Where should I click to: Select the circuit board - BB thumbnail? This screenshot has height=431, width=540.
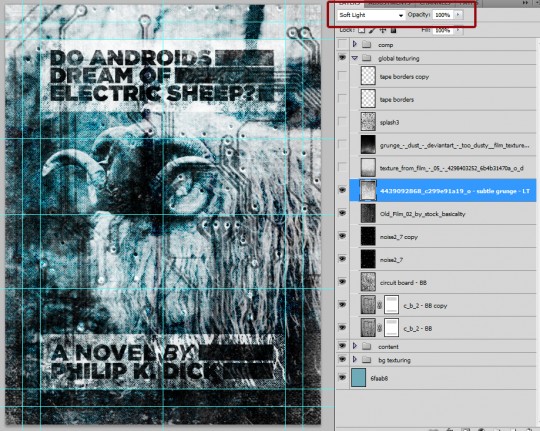click(x=368, y=282)
